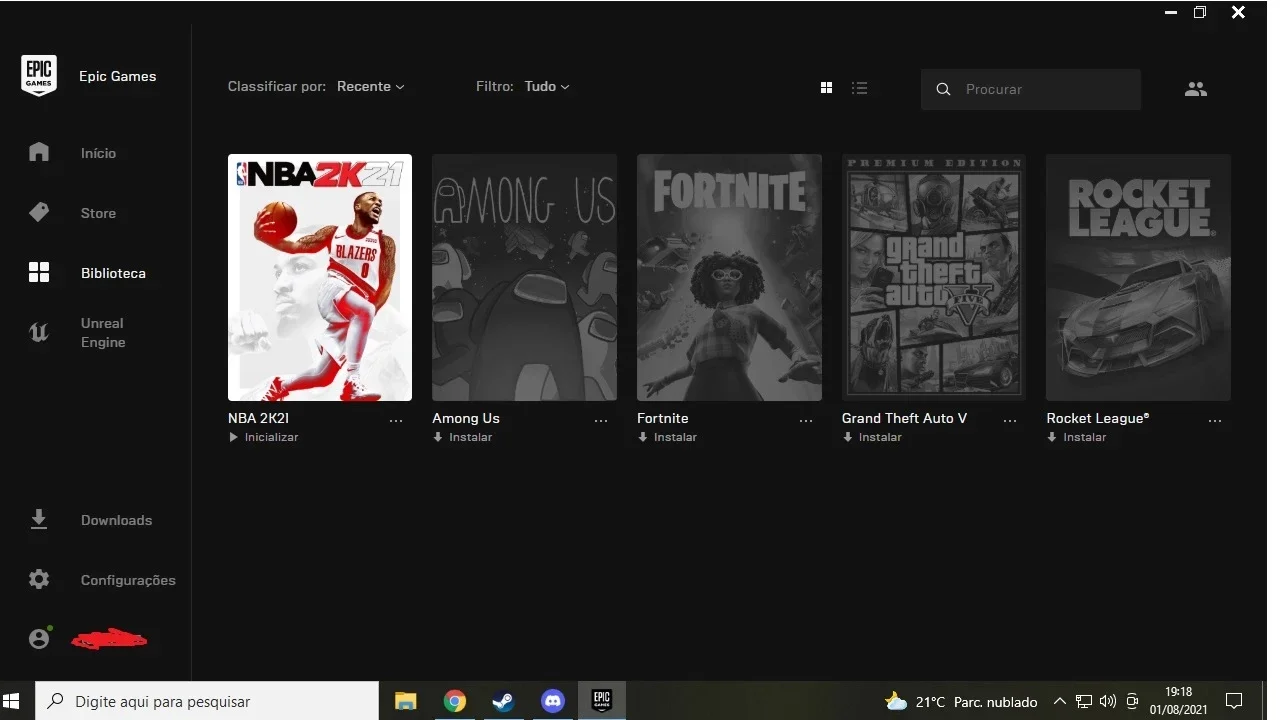This screenshot has width=1280, height=720.
Task: Open Downloads in the sidebar
Action: [116, 520]
